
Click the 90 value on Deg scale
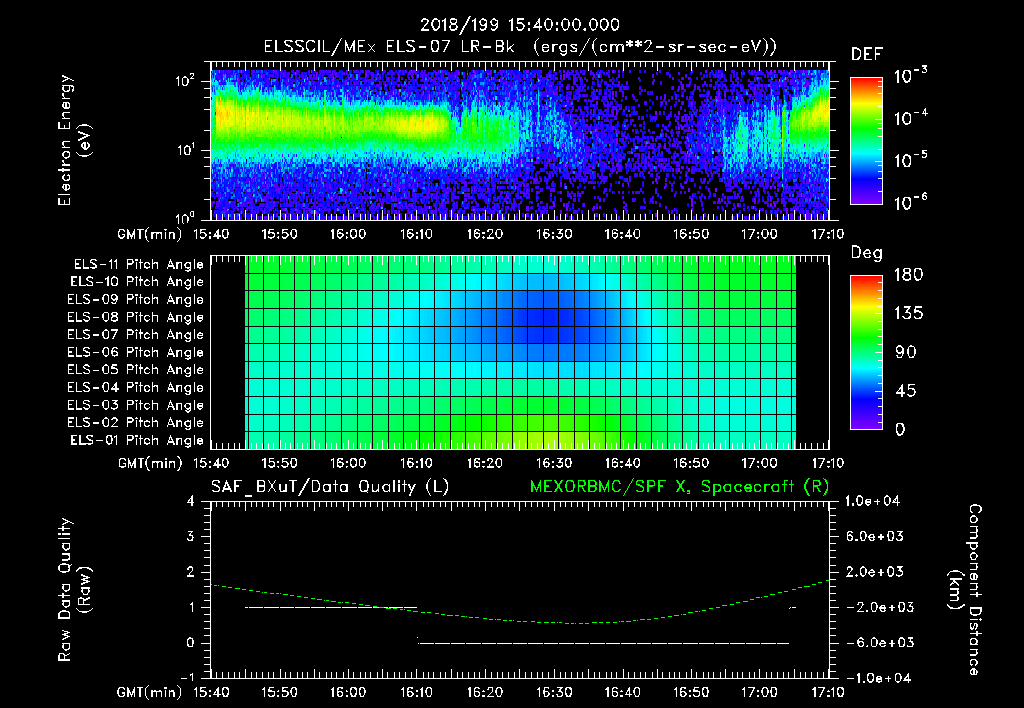905,352
